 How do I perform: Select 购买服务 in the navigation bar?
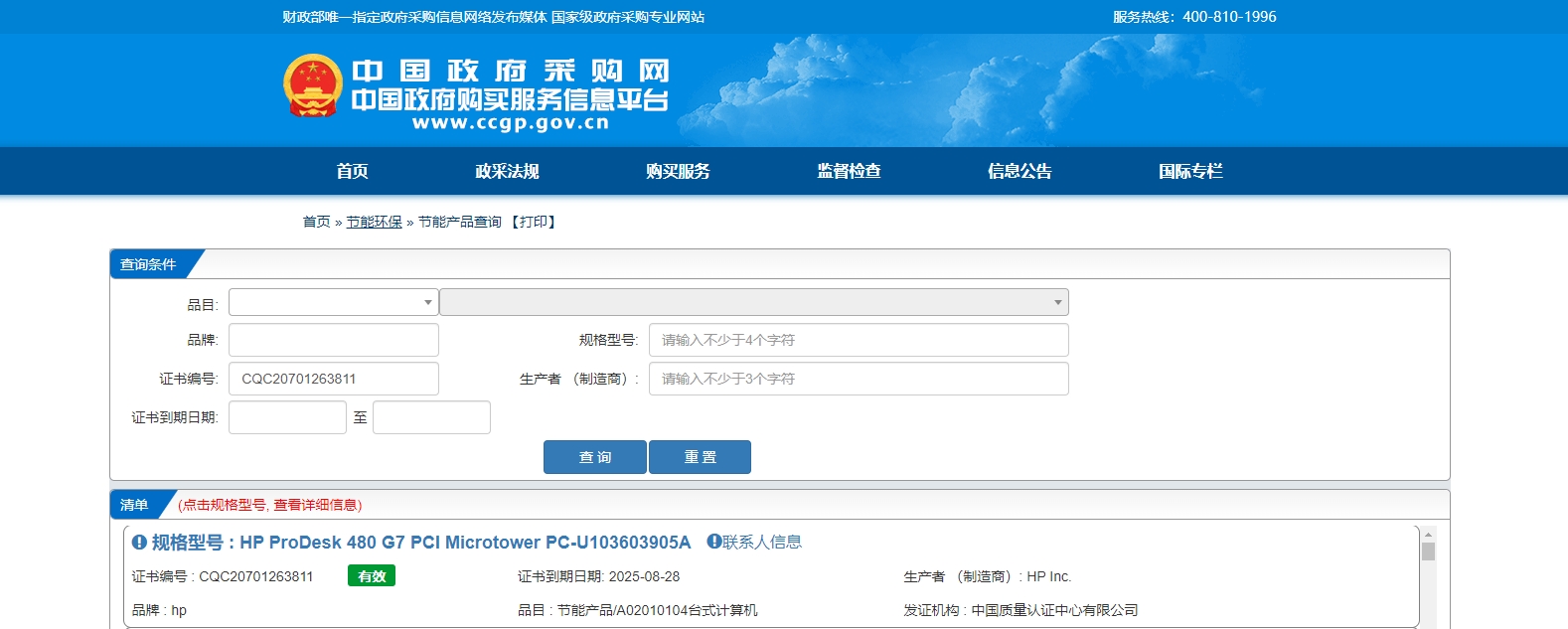(678, 171)
